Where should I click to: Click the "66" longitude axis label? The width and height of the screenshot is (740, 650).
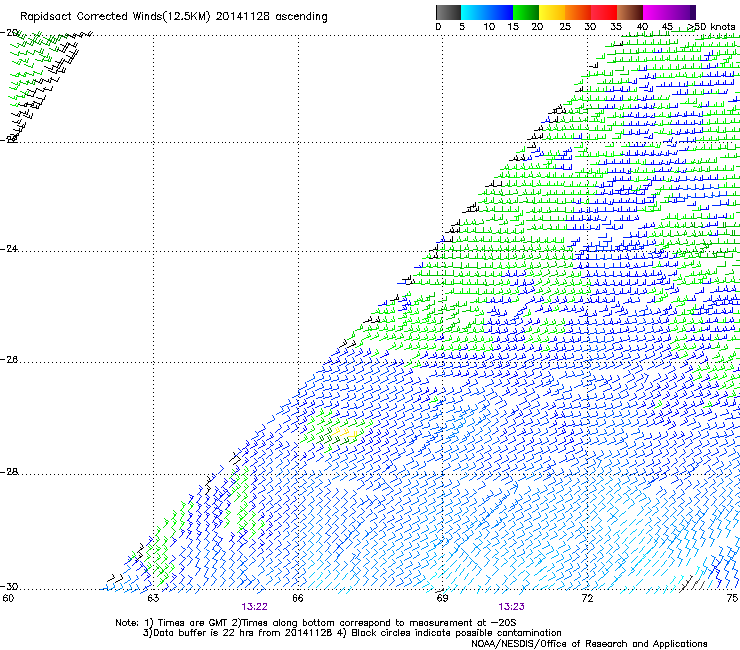pos(298,598)
